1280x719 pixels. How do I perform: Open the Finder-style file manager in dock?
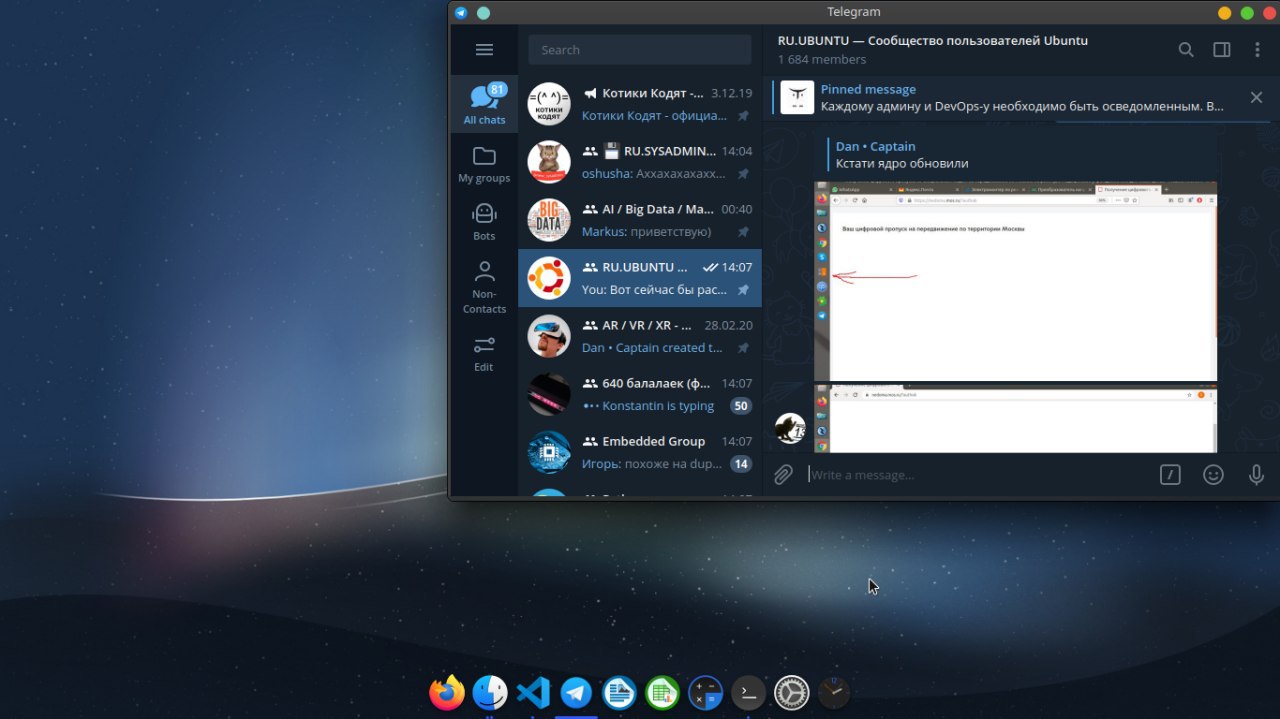coord(490,692)
